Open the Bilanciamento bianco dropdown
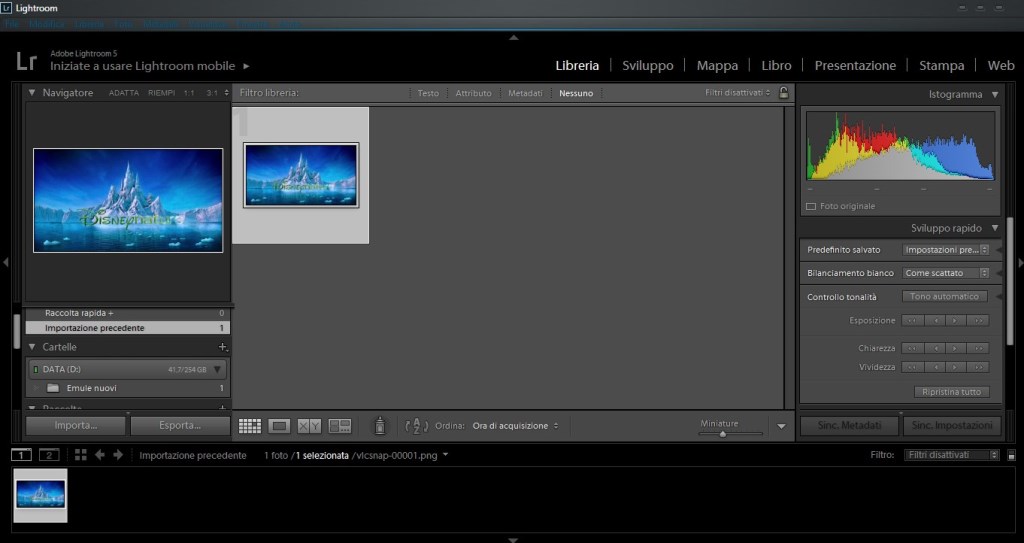Screen dimensions: 1024x543 coord(945,273)
